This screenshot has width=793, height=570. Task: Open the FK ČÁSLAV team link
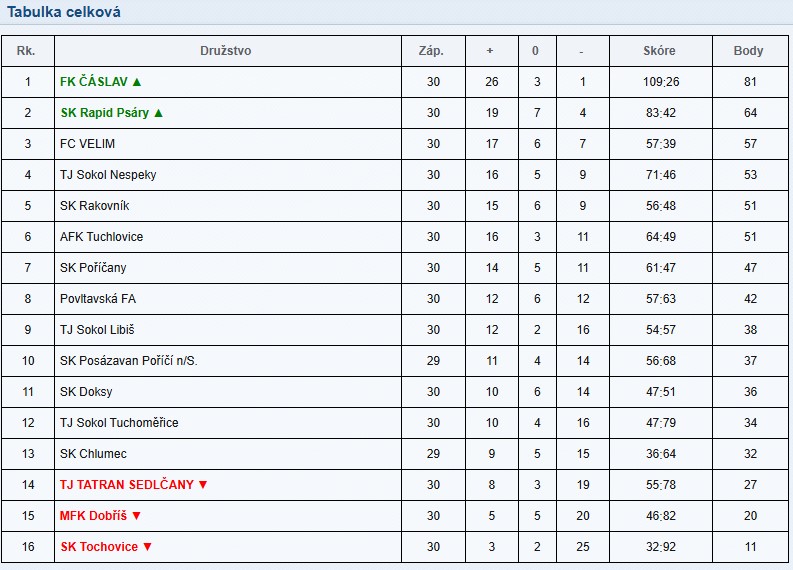(94, 81)
